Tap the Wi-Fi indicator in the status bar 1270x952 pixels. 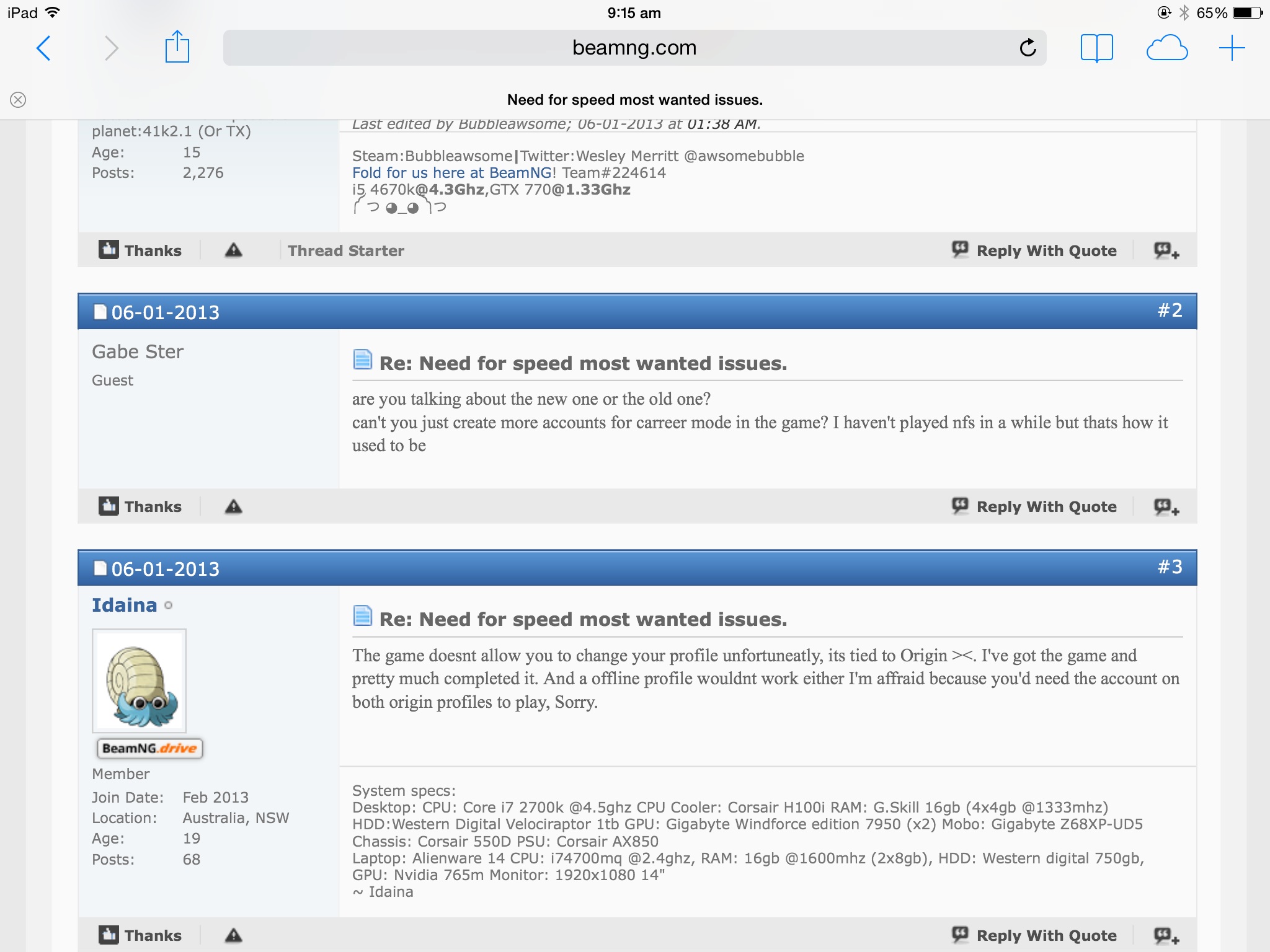click(53, 12)
